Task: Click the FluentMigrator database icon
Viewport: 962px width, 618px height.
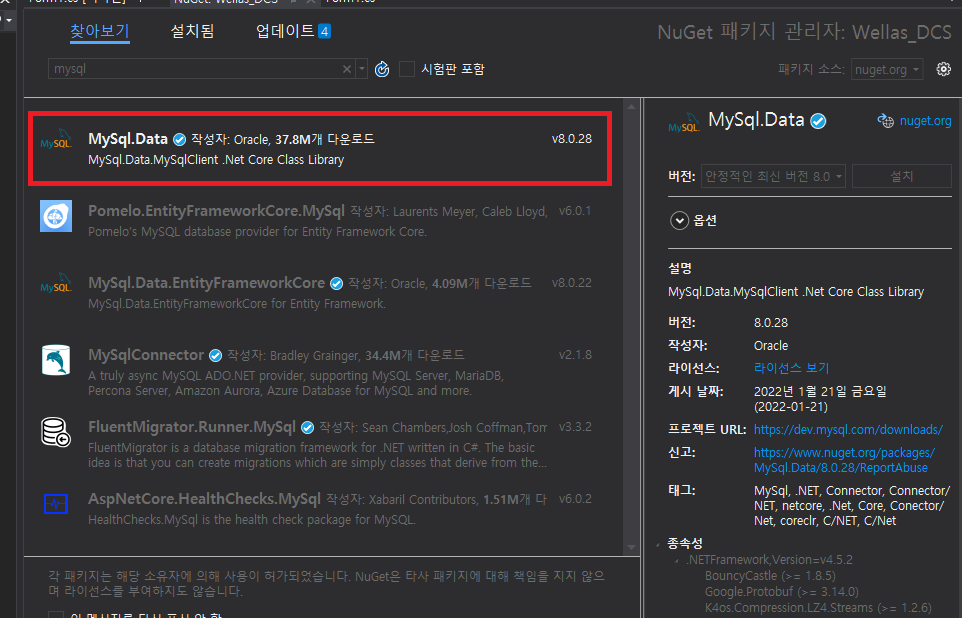Action: [56, 432]
